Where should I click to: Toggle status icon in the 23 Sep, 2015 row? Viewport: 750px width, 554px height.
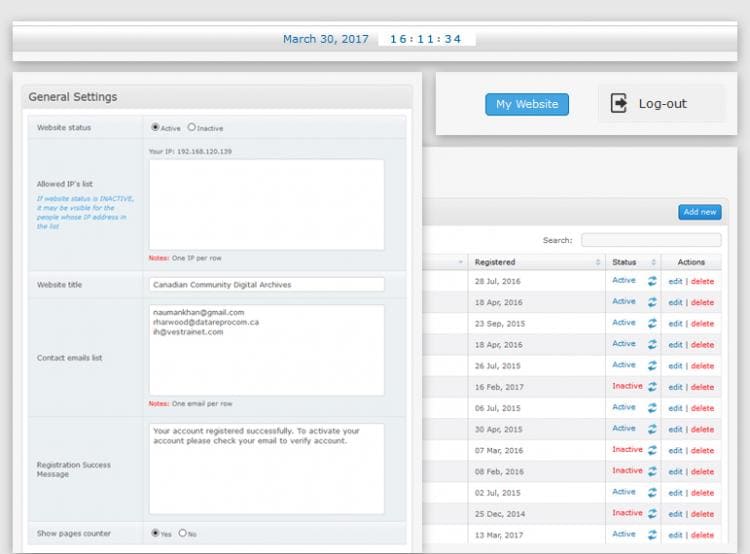652,323
